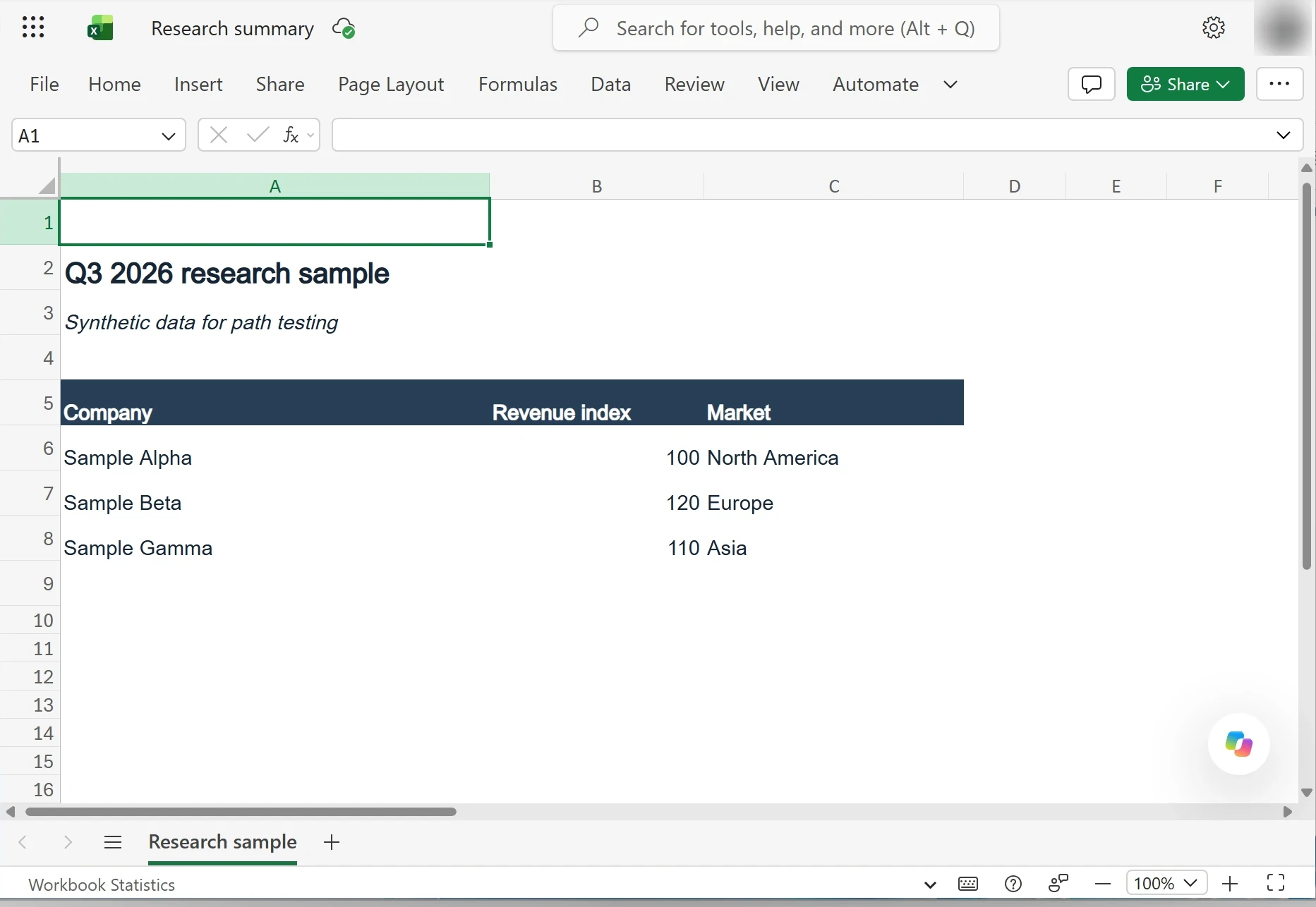1316x907 pixels.
Task: Toggle full screen view icon
Action: pyautogui.click(x=1276, y=883)
